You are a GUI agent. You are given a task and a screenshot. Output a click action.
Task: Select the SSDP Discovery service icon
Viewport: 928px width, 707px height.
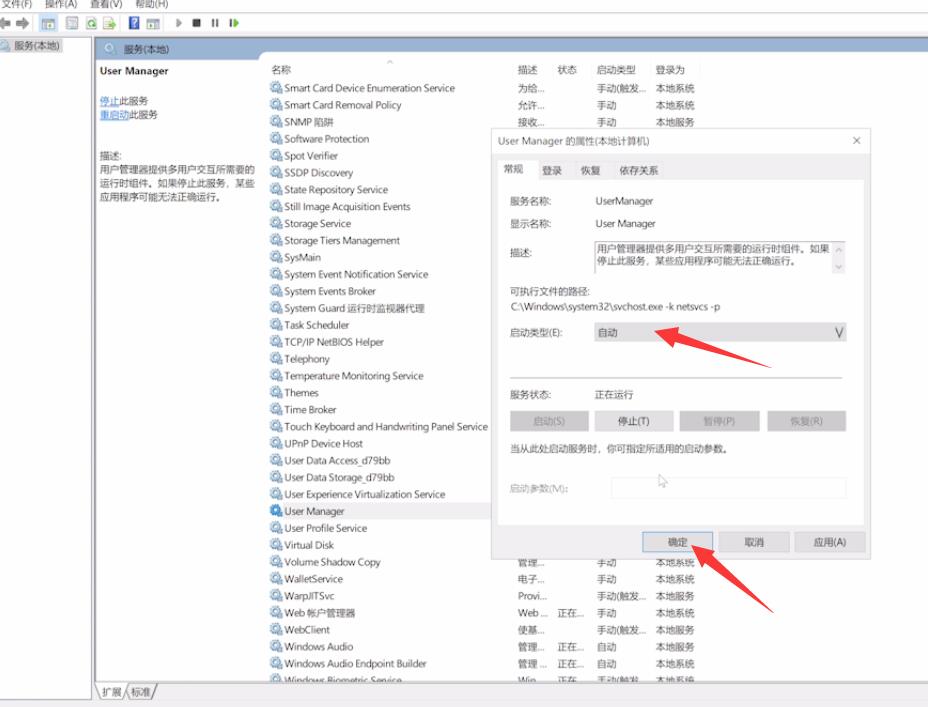276,172
